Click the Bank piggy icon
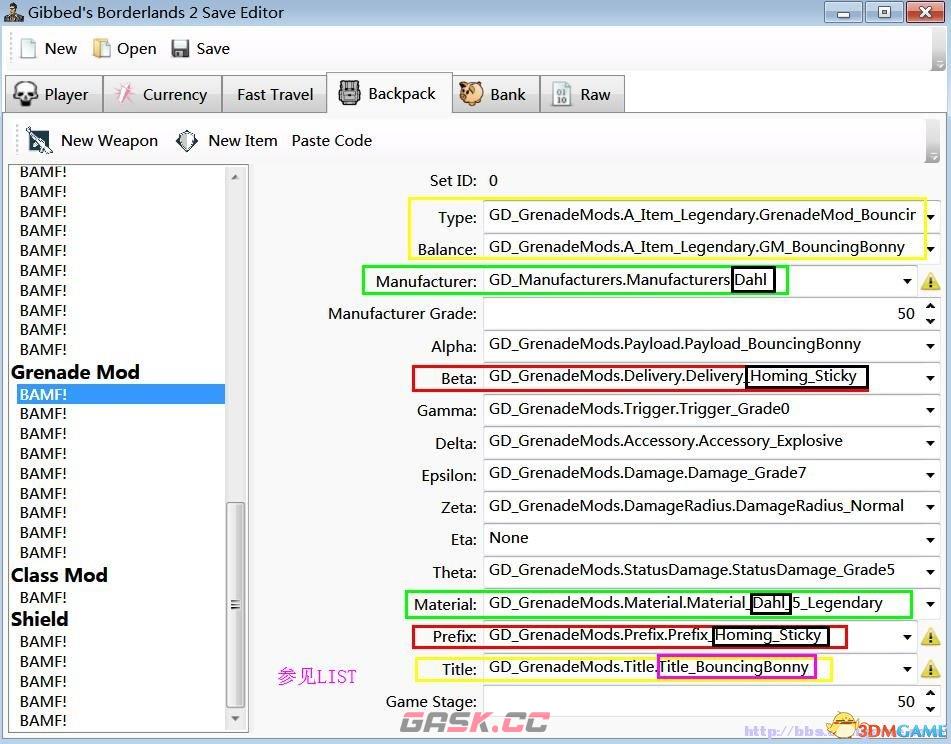This screenshot has width=951, height=744. click(471, 93)
